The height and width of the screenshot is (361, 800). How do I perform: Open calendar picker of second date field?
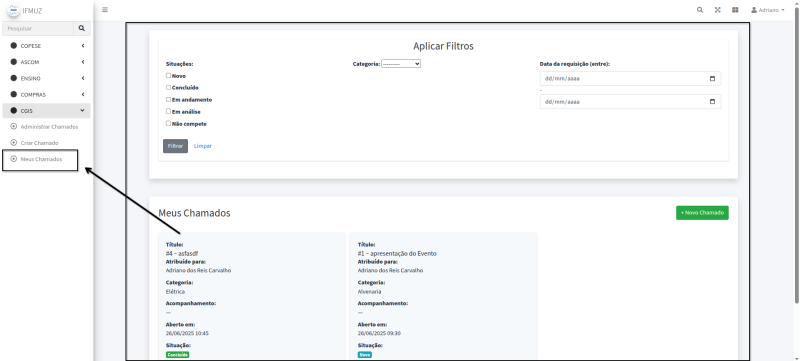coord(712,101)
